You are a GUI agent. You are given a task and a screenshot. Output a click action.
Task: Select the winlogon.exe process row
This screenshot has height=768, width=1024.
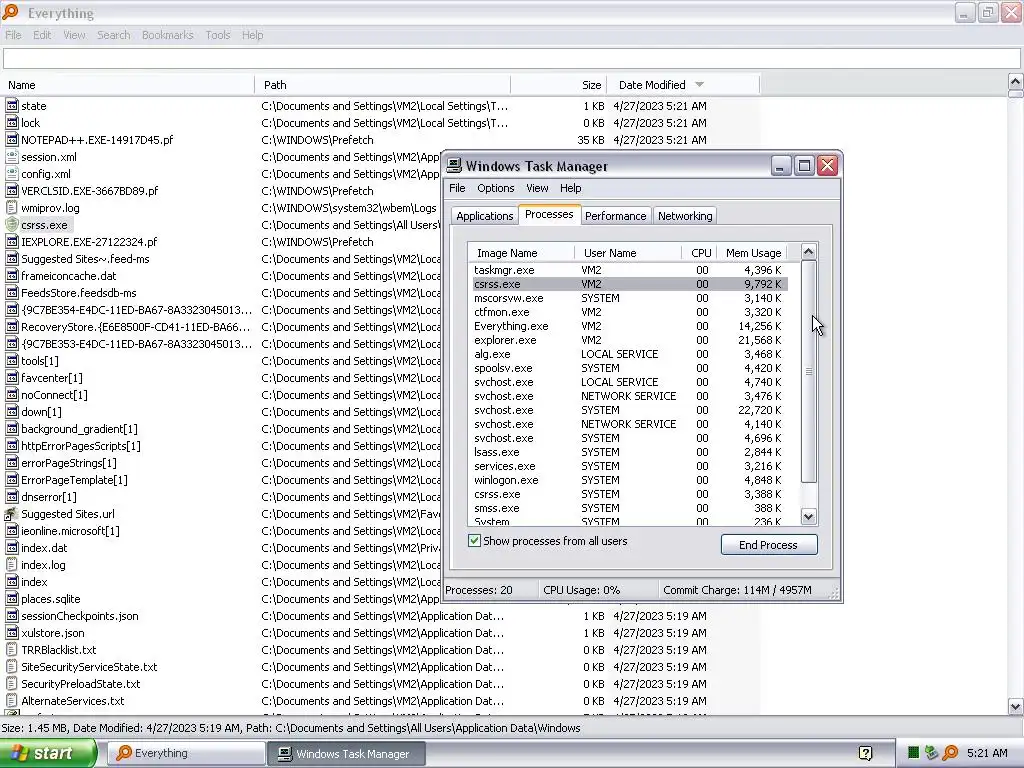click(630, 480)
